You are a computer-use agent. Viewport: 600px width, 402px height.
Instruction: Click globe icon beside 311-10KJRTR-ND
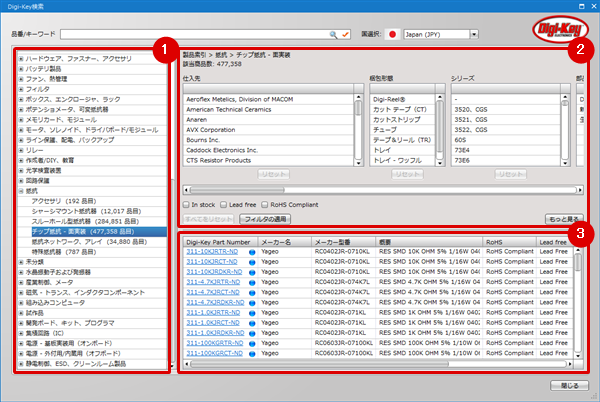pyautogui.click(x=252, y=252)
